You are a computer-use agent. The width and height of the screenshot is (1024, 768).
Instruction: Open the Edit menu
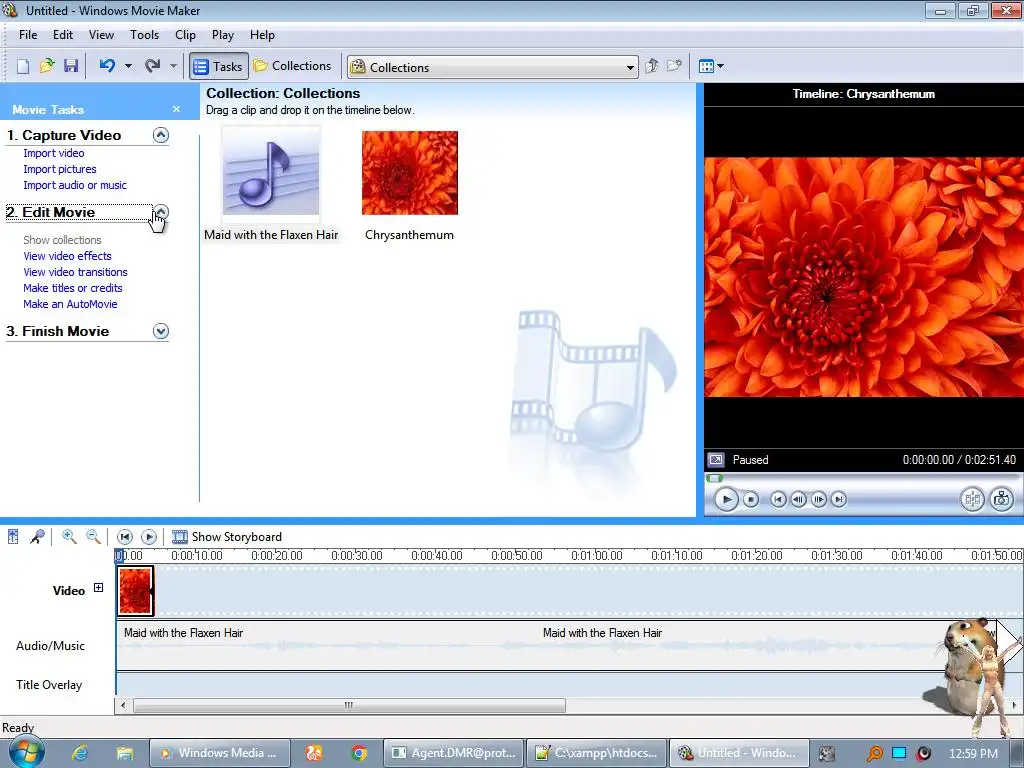coord(63,35)
